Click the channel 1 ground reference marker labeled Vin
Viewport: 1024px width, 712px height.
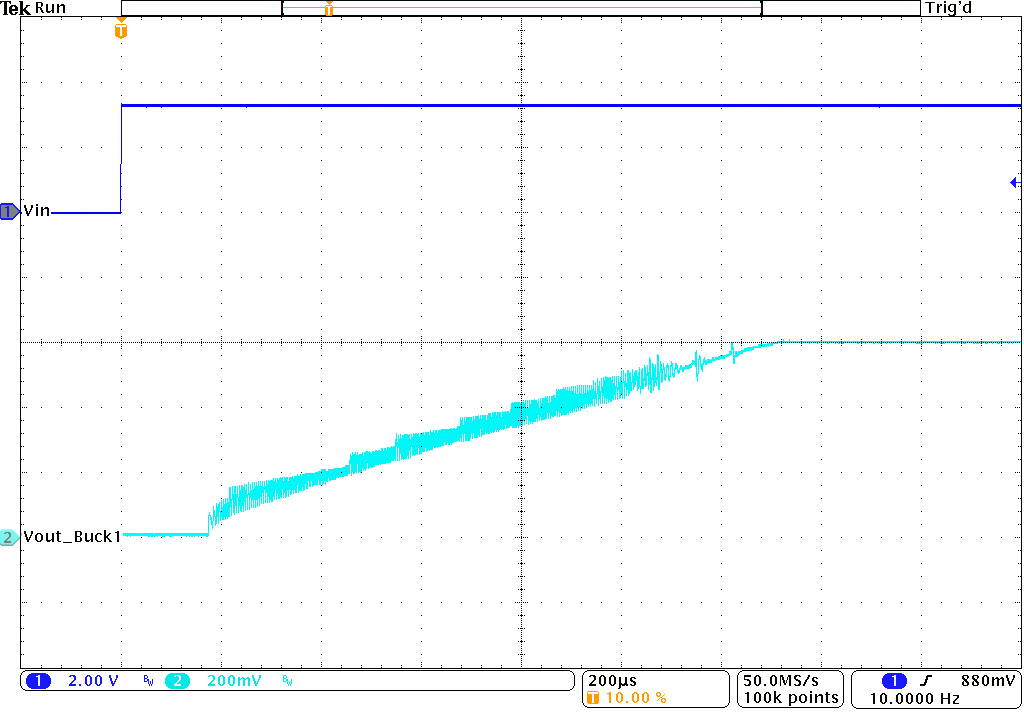(x=8, y=211)
